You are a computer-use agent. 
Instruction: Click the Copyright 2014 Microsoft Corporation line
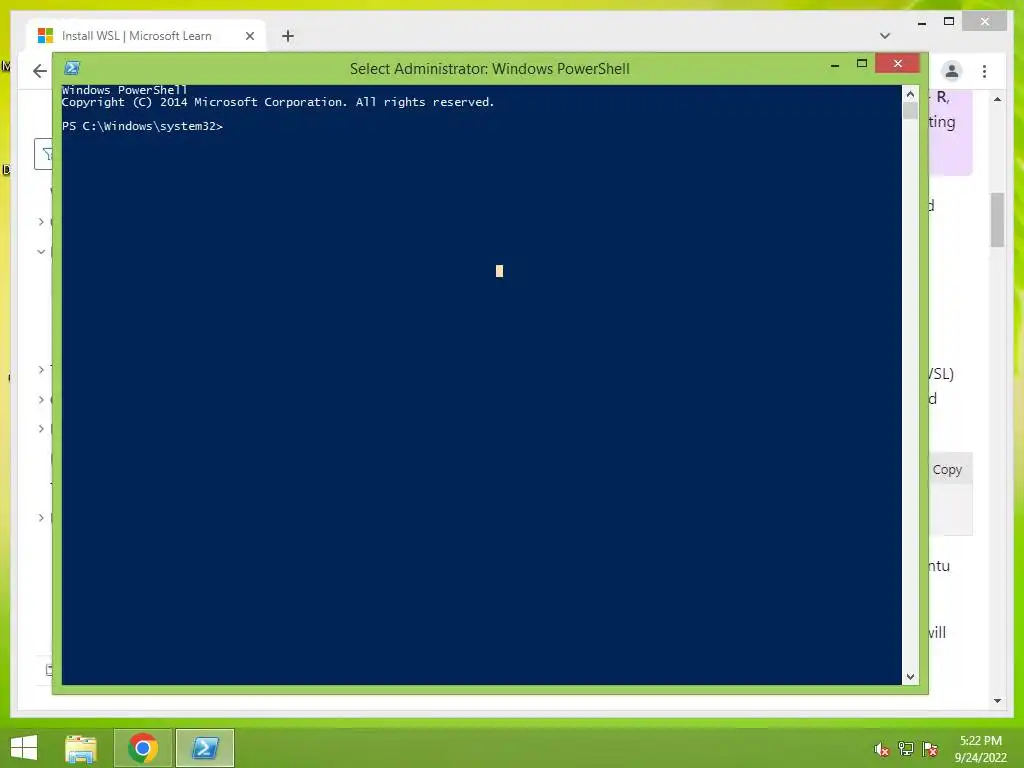[278, 103]
